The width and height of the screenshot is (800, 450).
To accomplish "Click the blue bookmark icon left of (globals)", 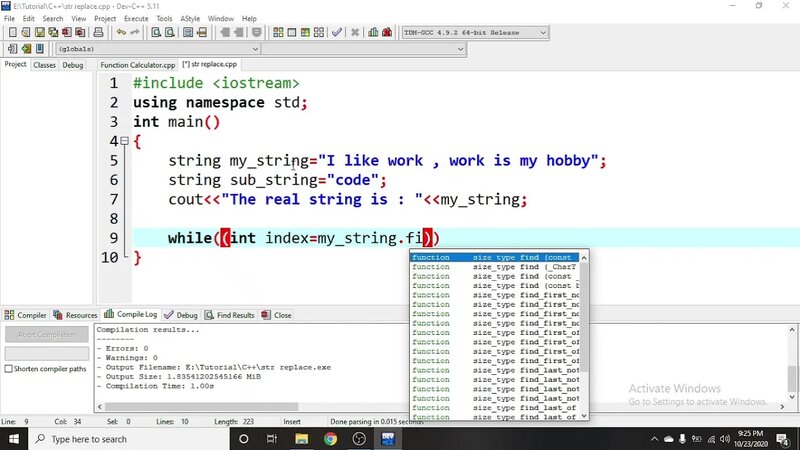I will 40,49.
